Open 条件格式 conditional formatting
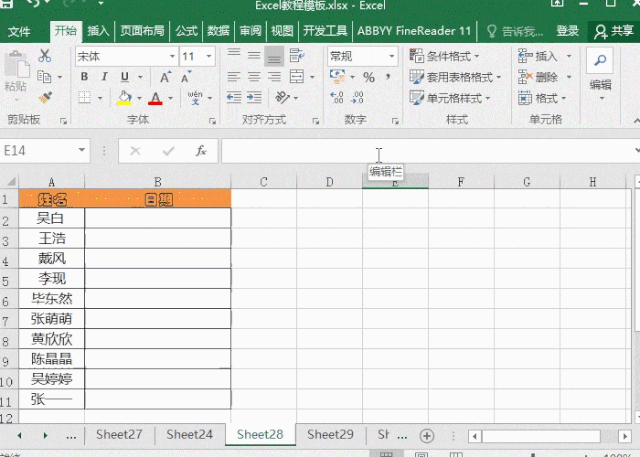 [x=444, y=56]
